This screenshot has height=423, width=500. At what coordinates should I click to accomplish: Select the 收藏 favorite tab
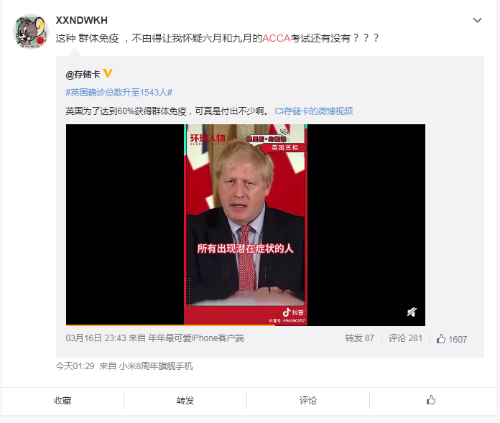click(63, 400)
